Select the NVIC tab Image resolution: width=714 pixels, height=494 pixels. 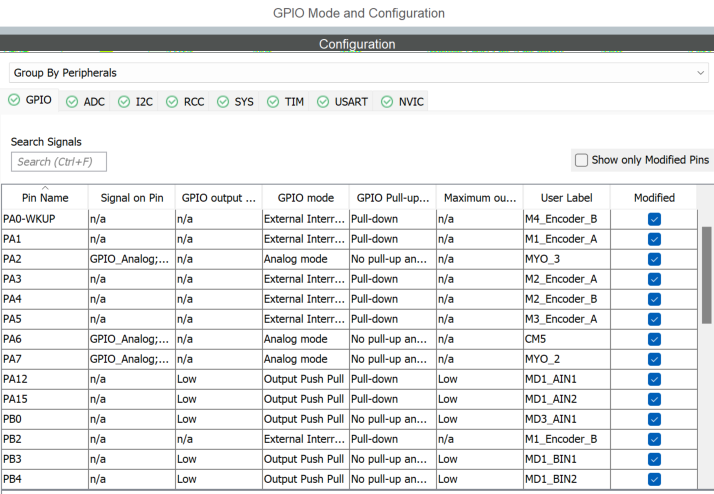pyautogui.click(x=402, y=102)
